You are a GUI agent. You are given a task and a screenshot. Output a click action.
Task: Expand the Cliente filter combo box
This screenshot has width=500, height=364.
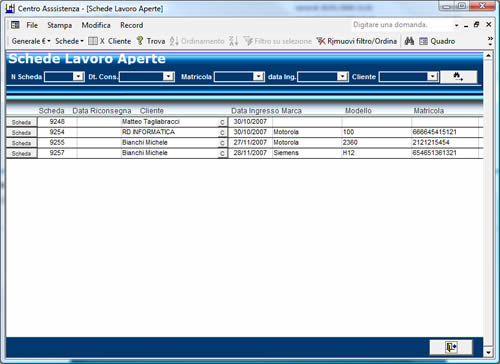[x=432, y=77]
